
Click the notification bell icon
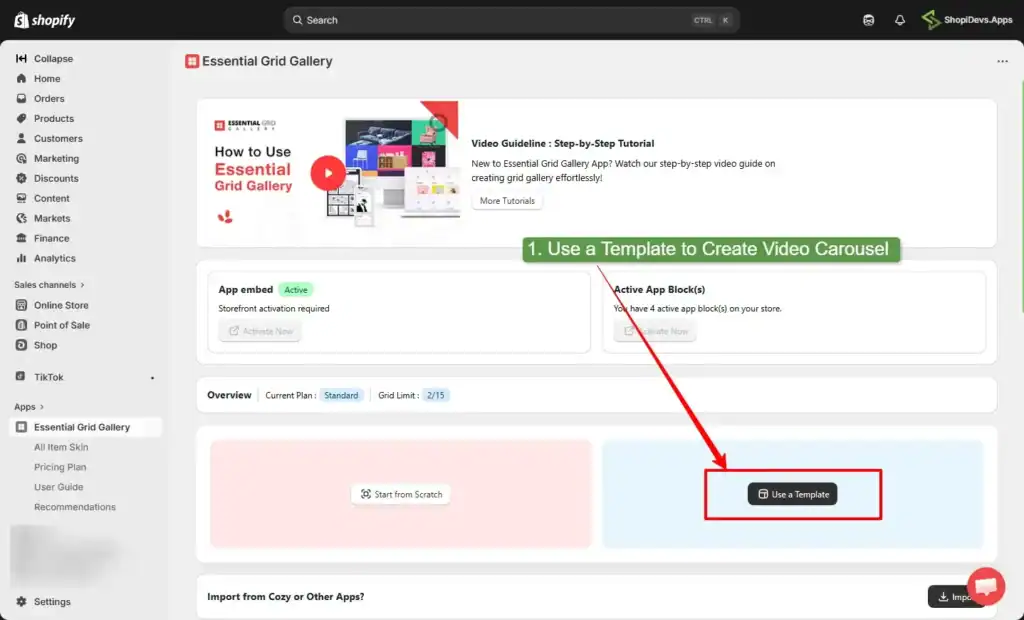[898, 19]
